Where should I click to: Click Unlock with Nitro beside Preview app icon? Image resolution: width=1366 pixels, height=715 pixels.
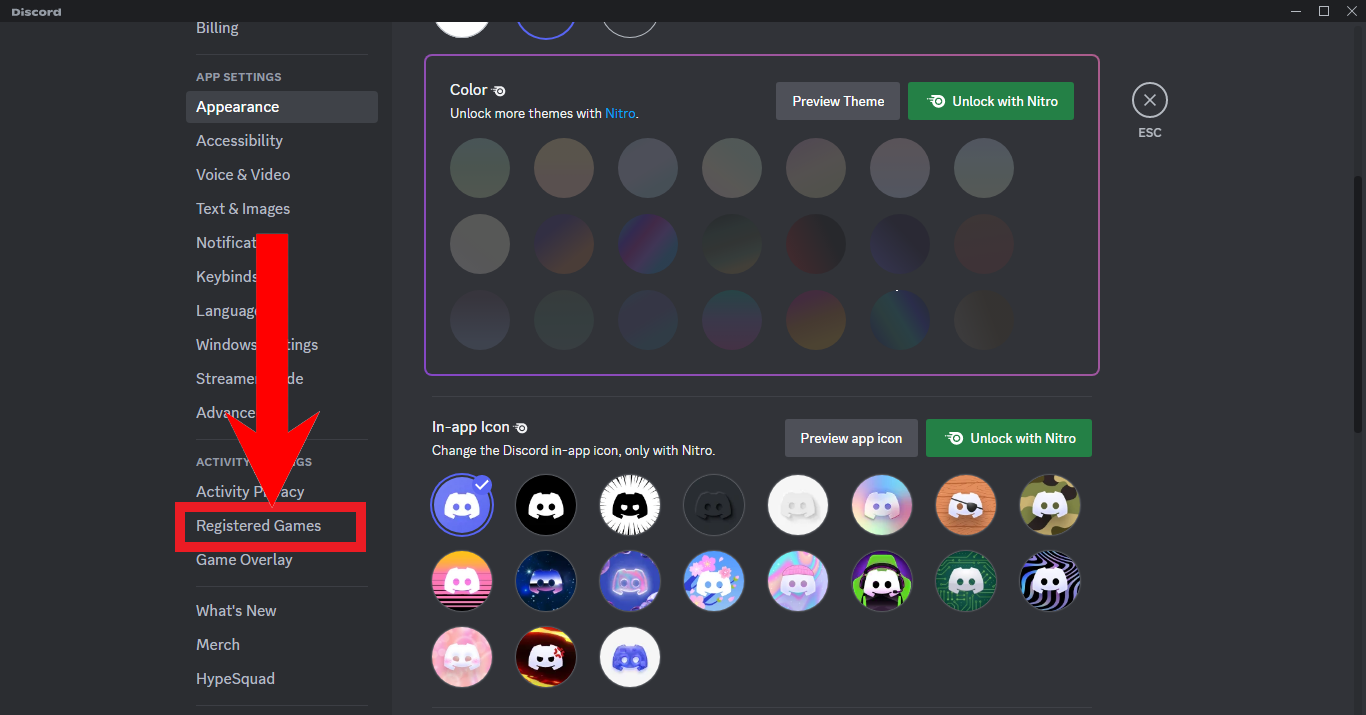(1009, 438)
